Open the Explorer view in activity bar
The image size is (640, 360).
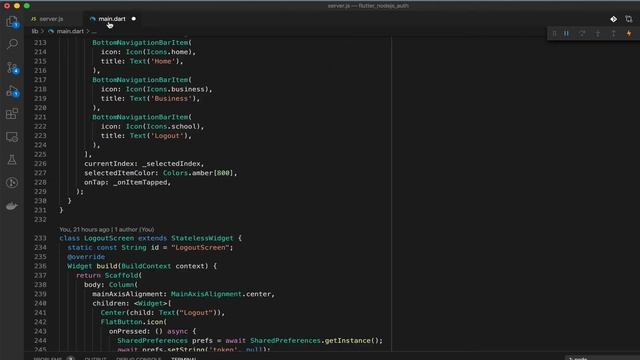click(x=12, y=21)
